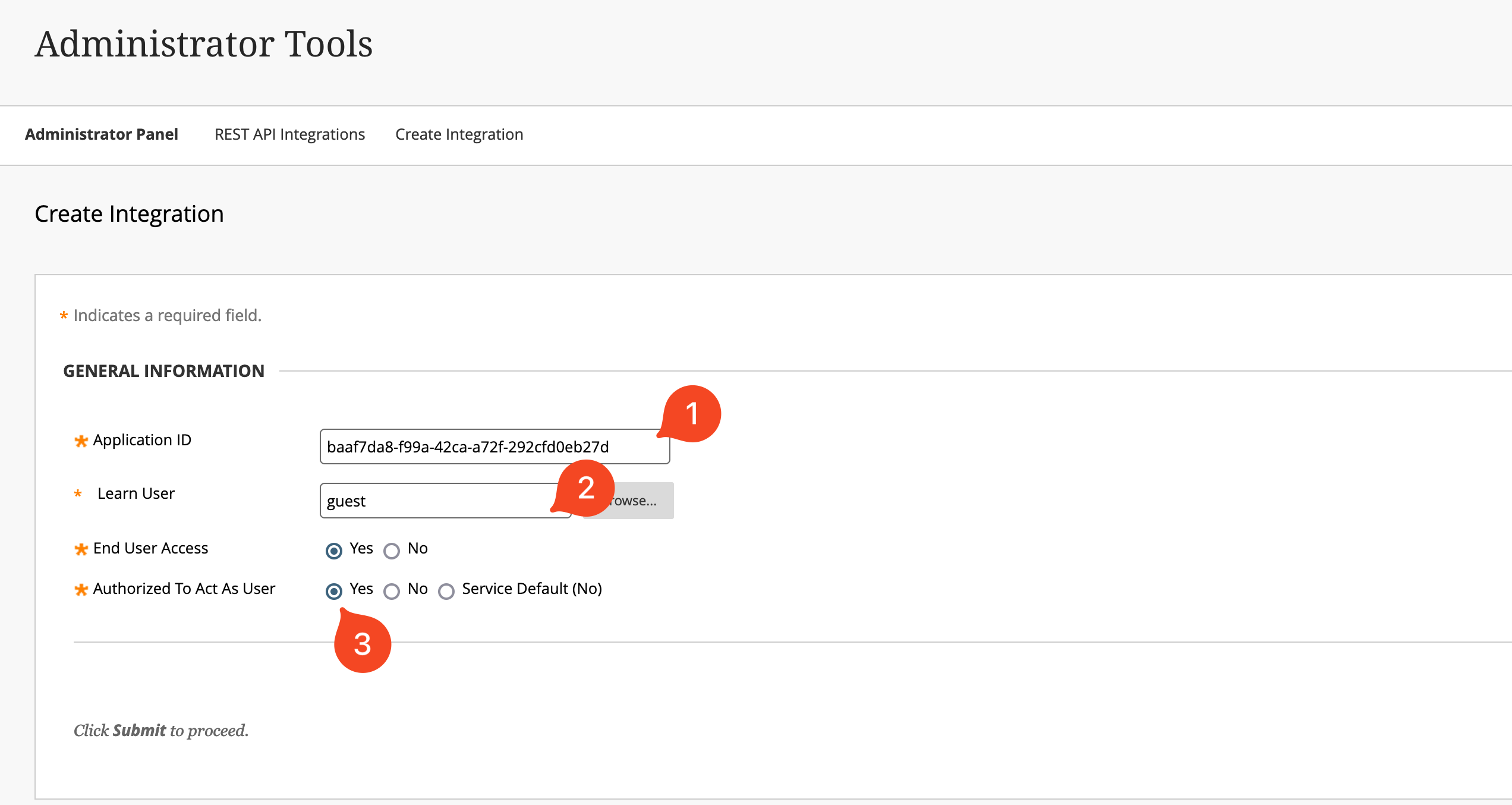The image size is (1512, 805).
Task: Choose Service Default (No) radio option
Action: coord(446,591)
